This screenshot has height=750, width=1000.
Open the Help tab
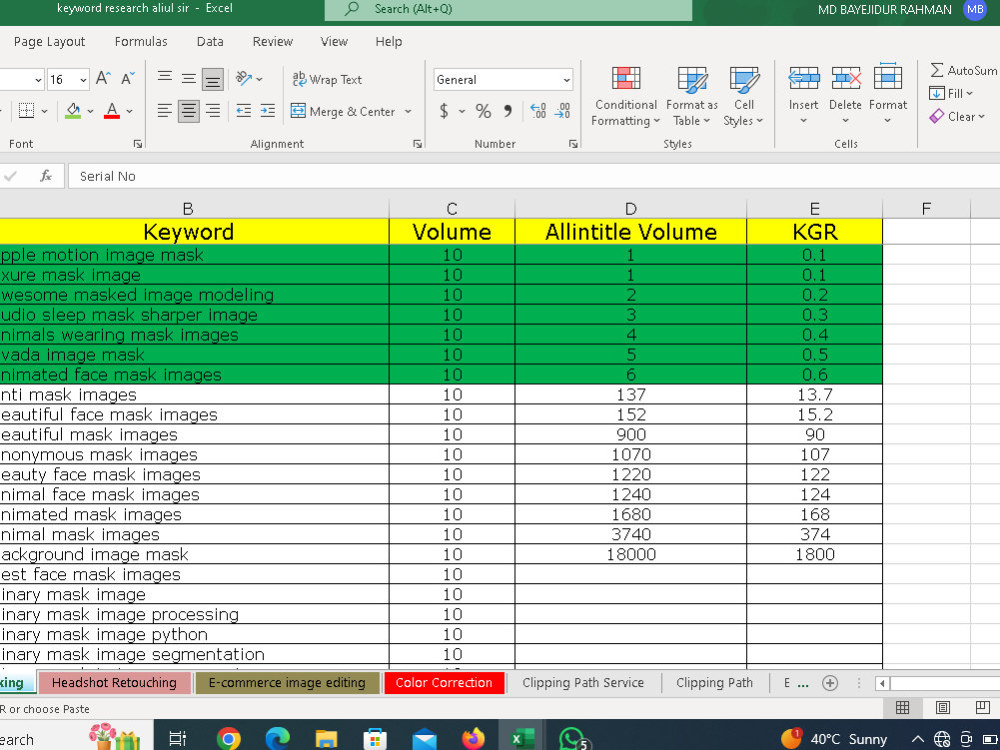click(x=388, y=41)
